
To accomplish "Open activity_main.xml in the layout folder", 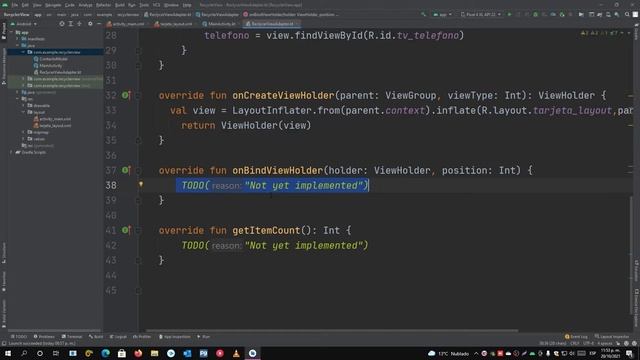I will pos(52,119).
